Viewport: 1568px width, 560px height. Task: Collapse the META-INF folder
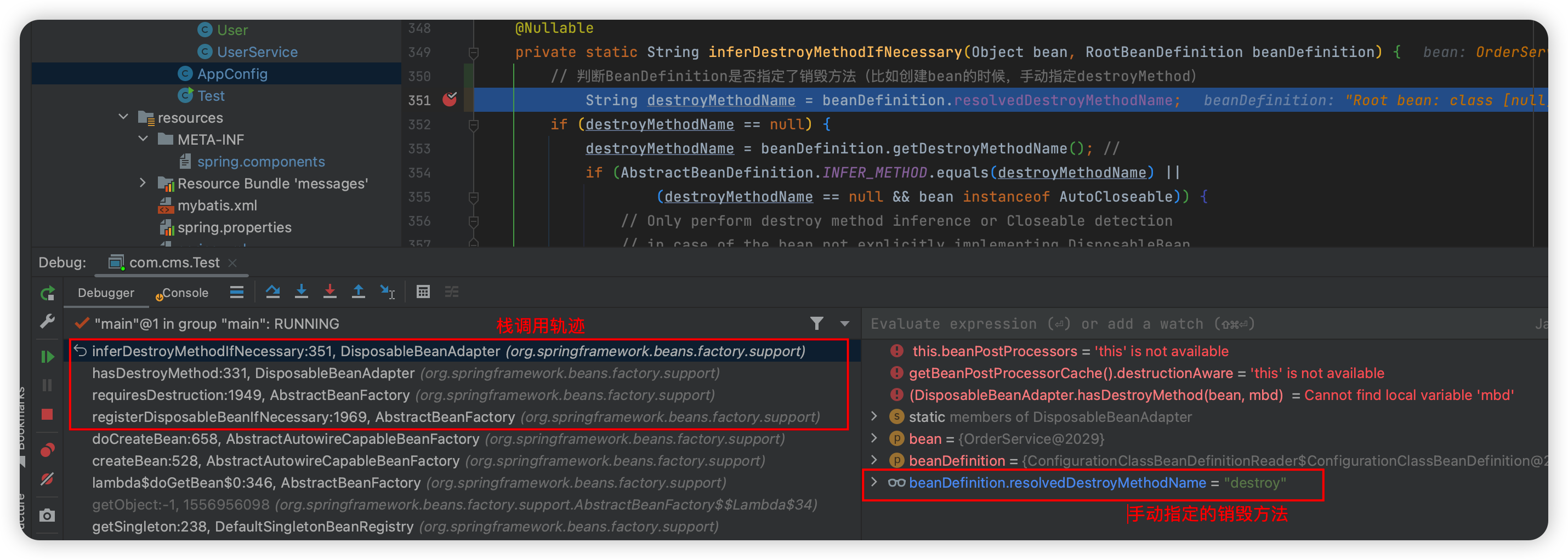pyautogui.click(x=144, y=139)
